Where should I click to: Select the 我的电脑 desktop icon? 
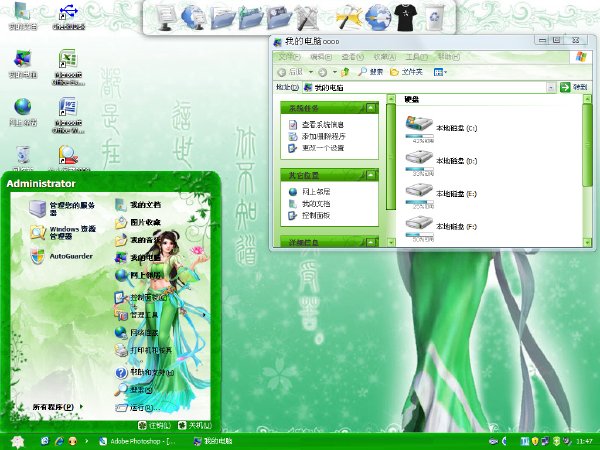coord(23,64)
